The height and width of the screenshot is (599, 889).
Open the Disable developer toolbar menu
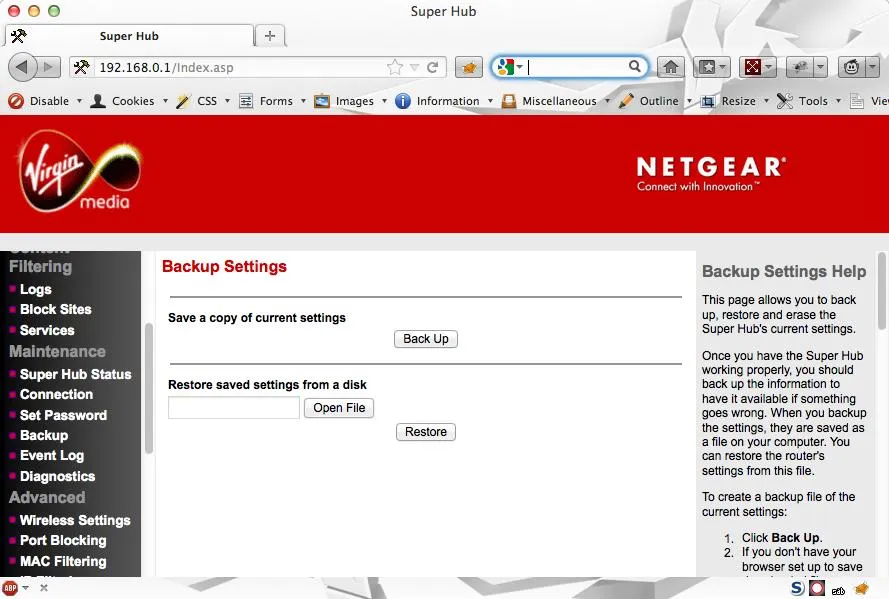coord(45,101)
